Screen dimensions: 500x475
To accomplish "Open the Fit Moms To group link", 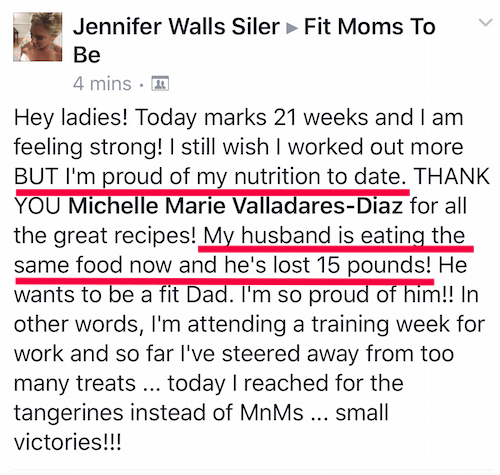I will point(370,26).
